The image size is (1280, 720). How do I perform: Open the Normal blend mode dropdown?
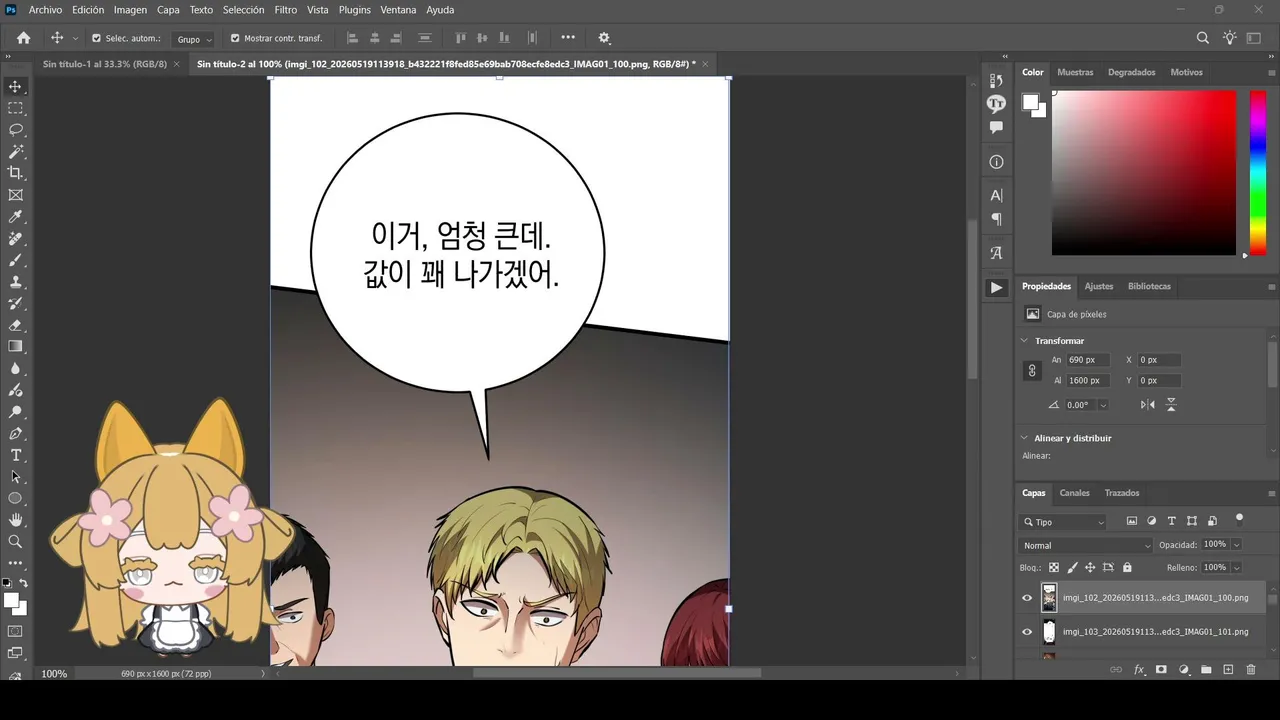tap(1086, 545)
